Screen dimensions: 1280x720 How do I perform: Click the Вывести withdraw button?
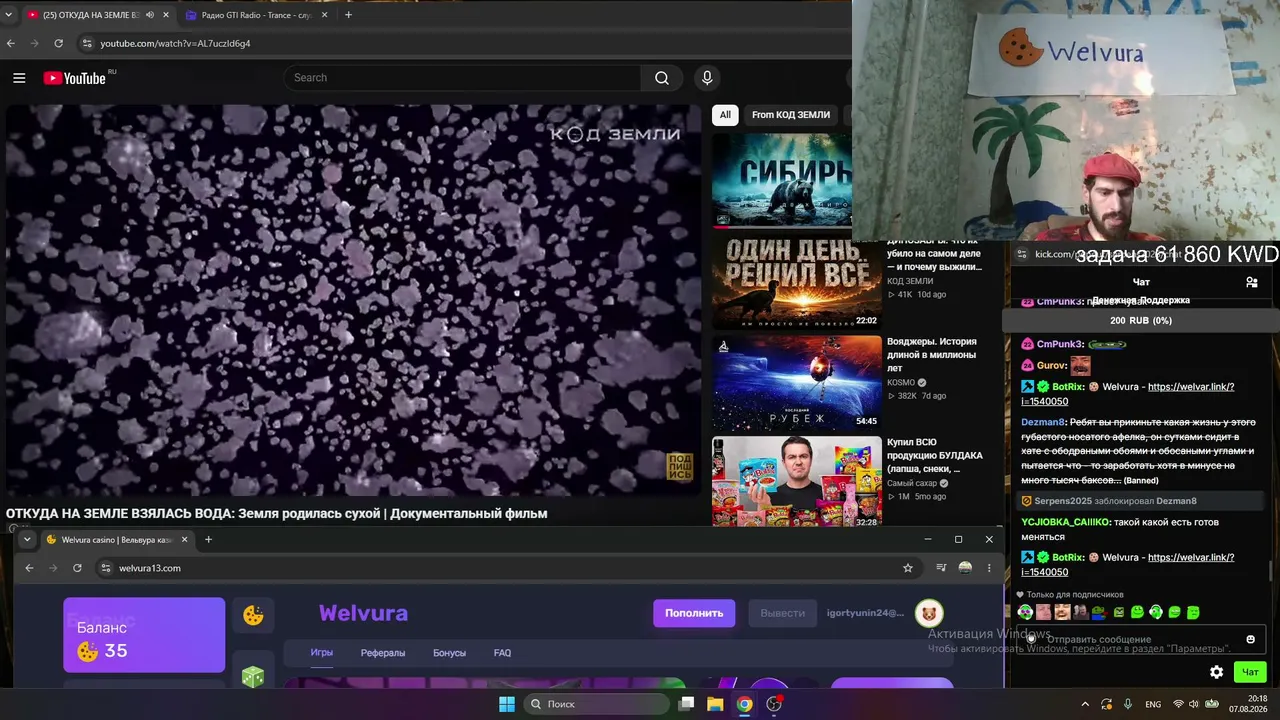(782, 613)
